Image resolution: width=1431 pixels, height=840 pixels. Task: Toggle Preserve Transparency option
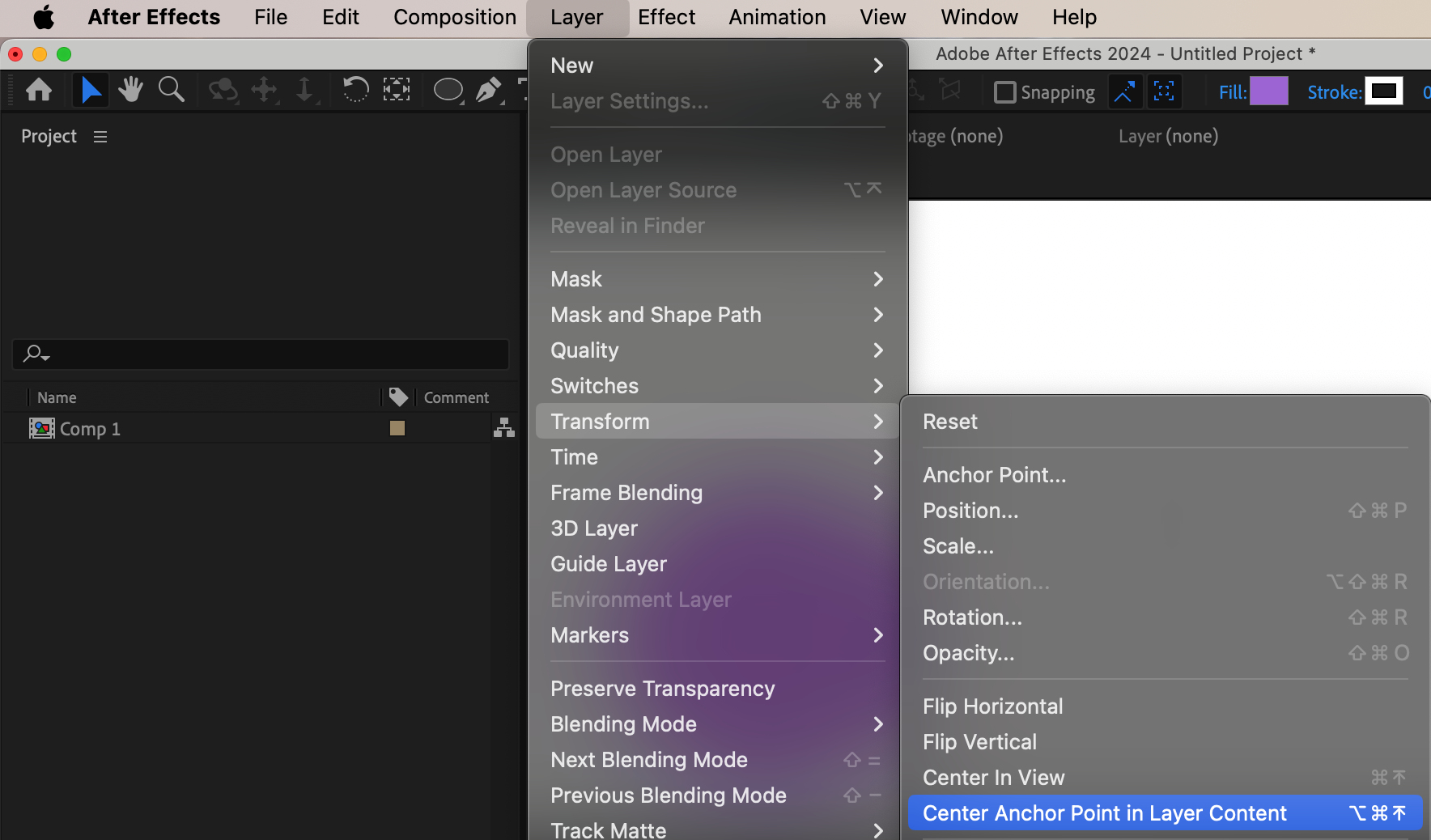click(717, 689)
